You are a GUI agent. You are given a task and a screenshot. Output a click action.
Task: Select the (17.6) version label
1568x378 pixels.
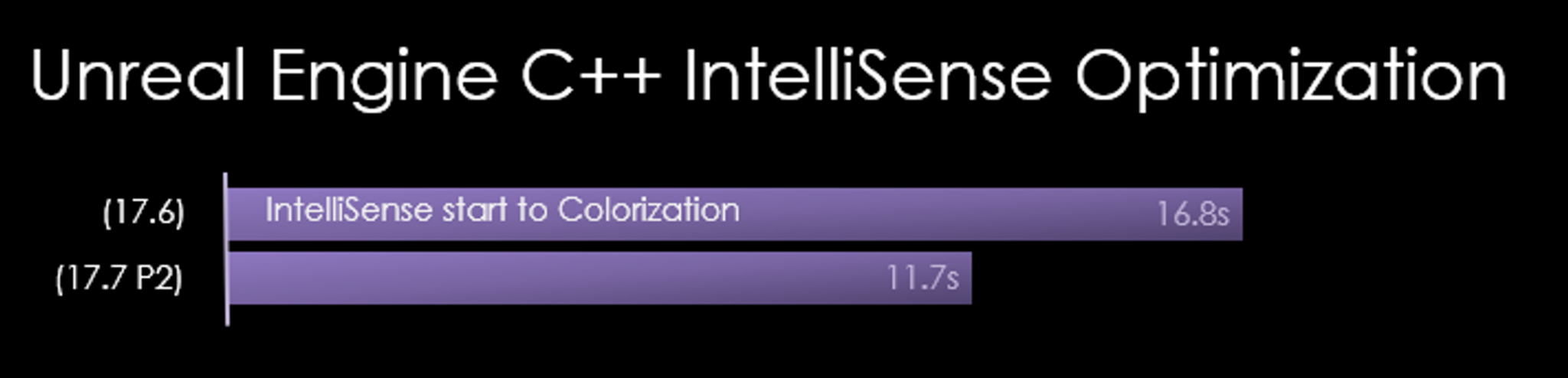(144, 213)
